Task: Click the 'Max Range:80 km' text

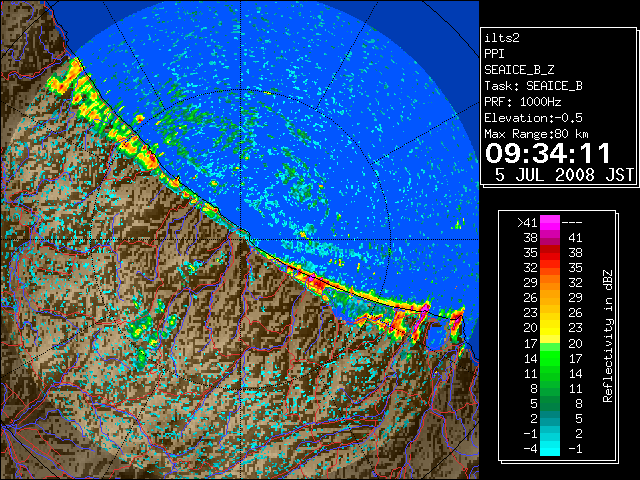Action: (536, 134)
